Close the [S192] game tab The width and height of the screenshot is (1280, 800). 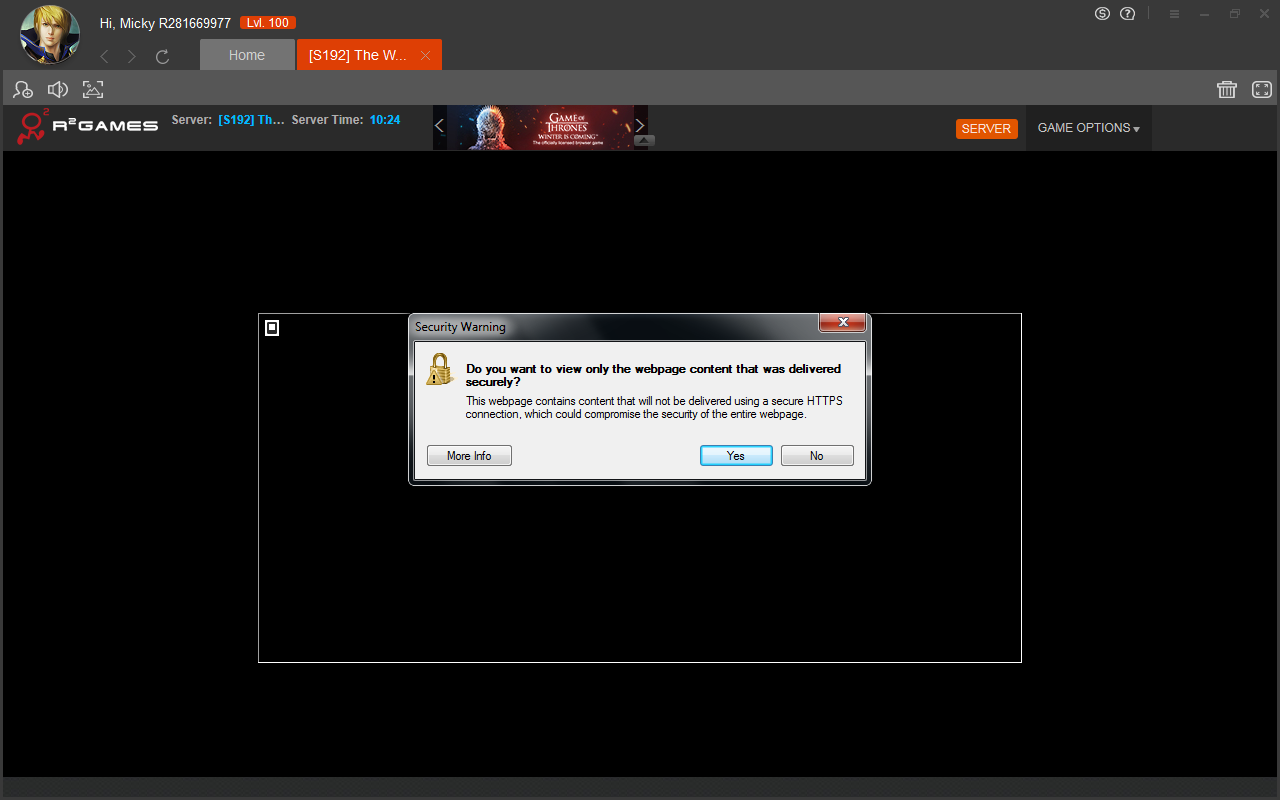(425, 56)
